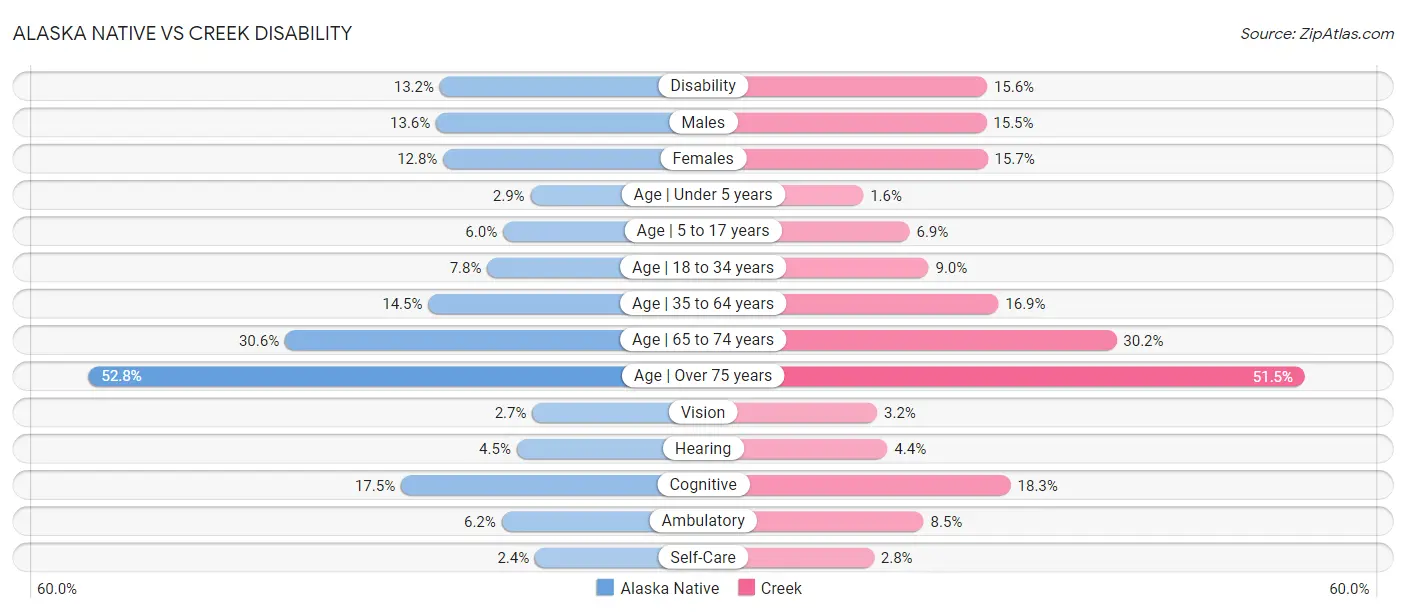This screenshot has height=612, width=1406.
Task: Toggle the Creek legend label
Action: [781, 588]
